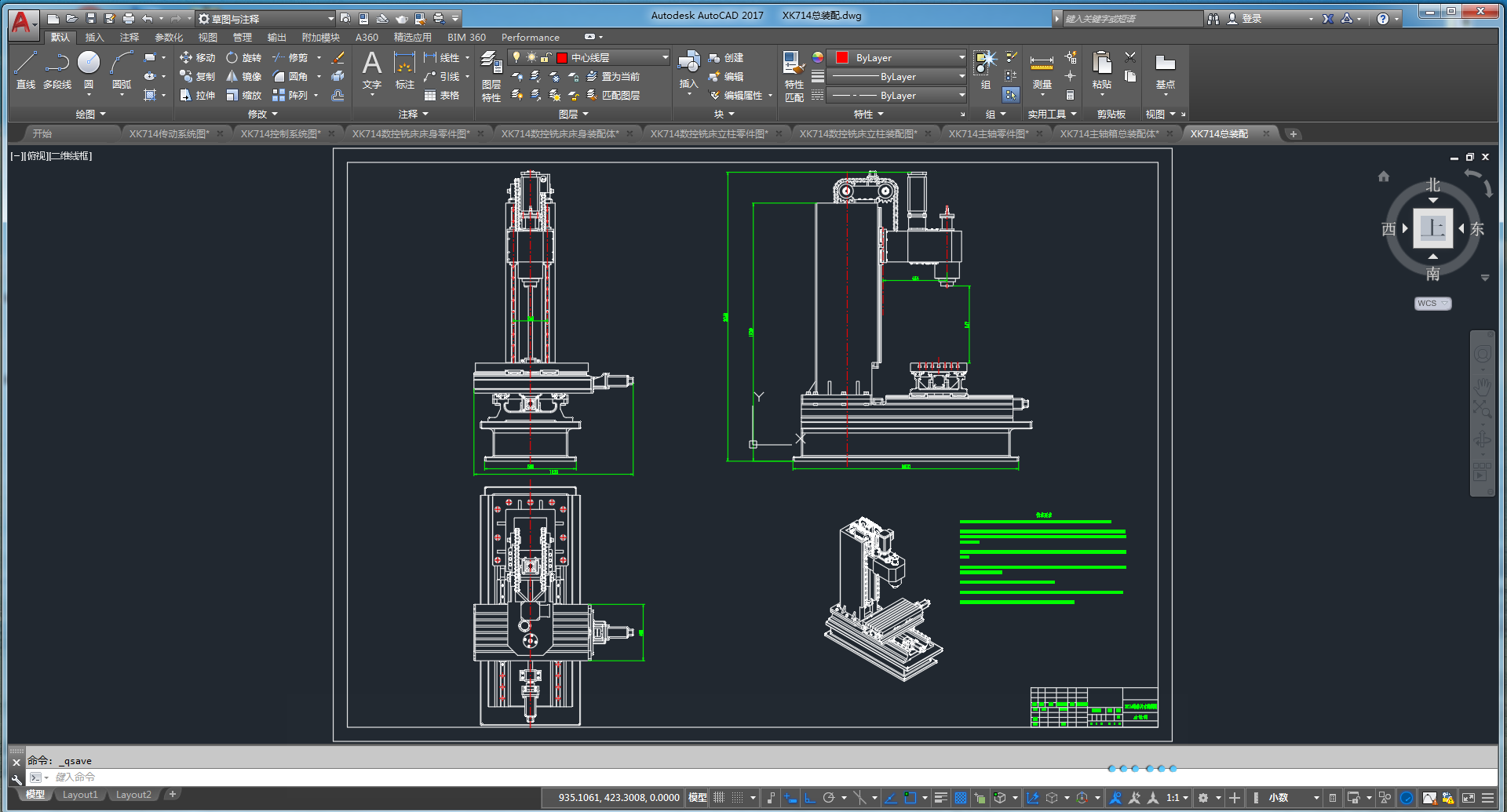Click 匹配图层 (Match Layer) button
This screenshot has width=1507, height=812.
(x=613, y=95)
